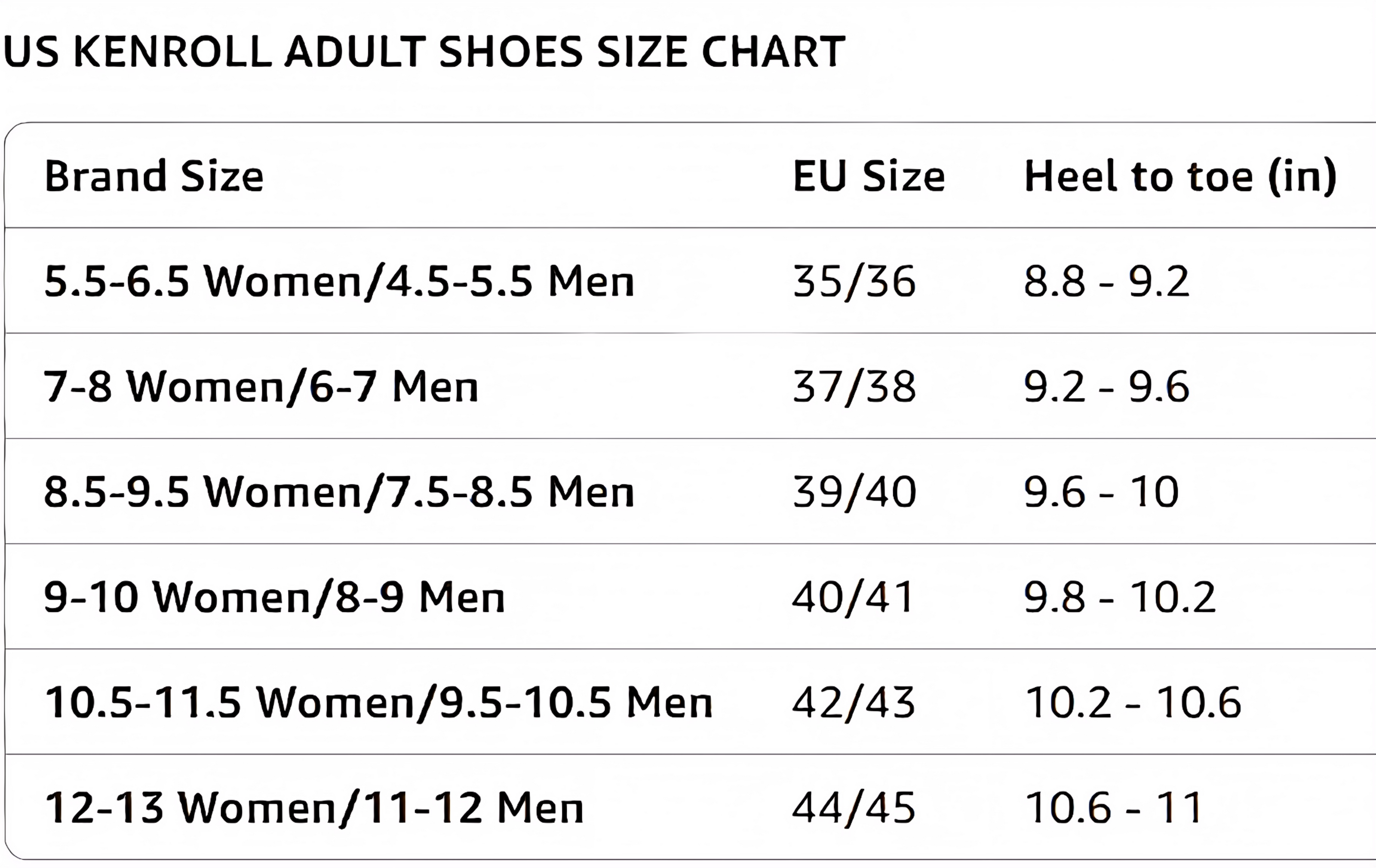Click the 'US KENROLL ADULT SHOES SIZE CHART' title

pyautogui.click(x=424, y=52)
